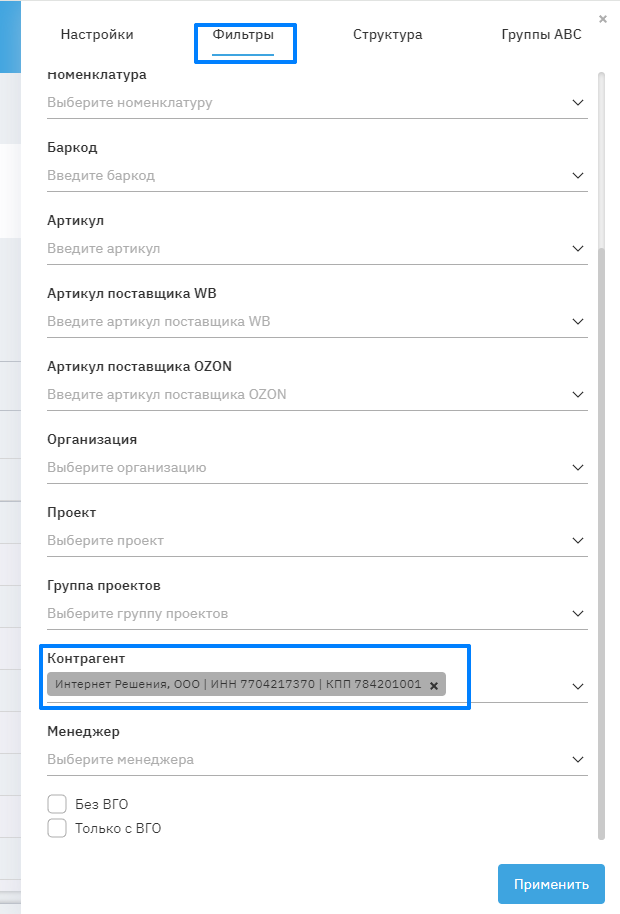Open the Баркод dropdown arrow
Screen dimensions: 620x914
(x=577, y=175)
